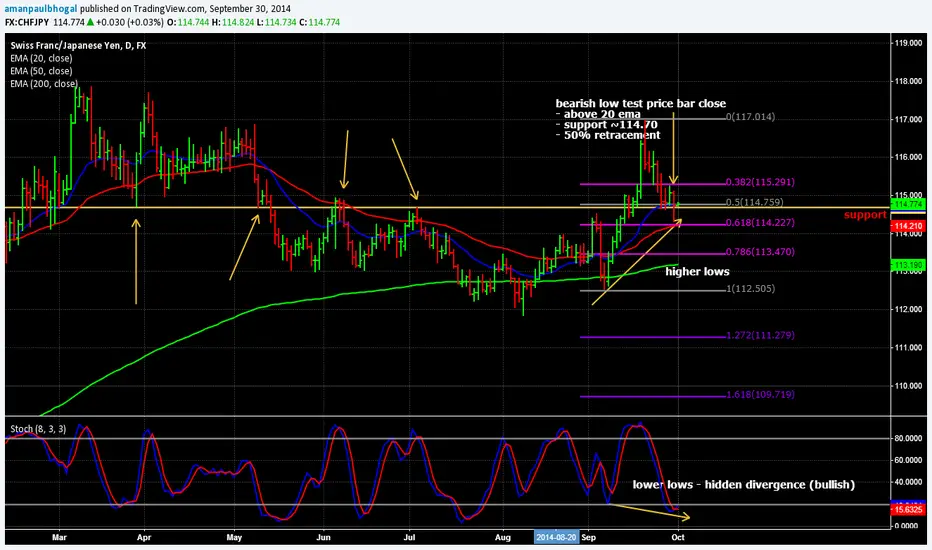Select the EMA (50, close) indicator label
Image resolution: width=932 pixels, height=550 pixels.
click(41, 71)
